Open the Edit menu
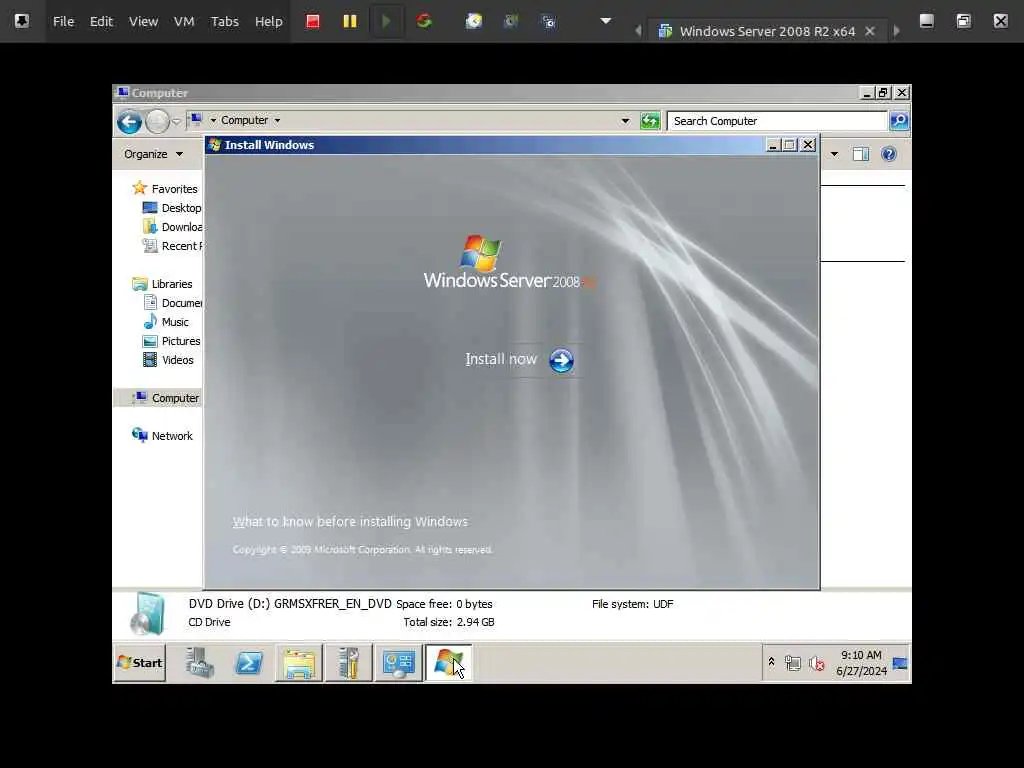Viewport: 1024px width, 768px height. pos(101,22)
